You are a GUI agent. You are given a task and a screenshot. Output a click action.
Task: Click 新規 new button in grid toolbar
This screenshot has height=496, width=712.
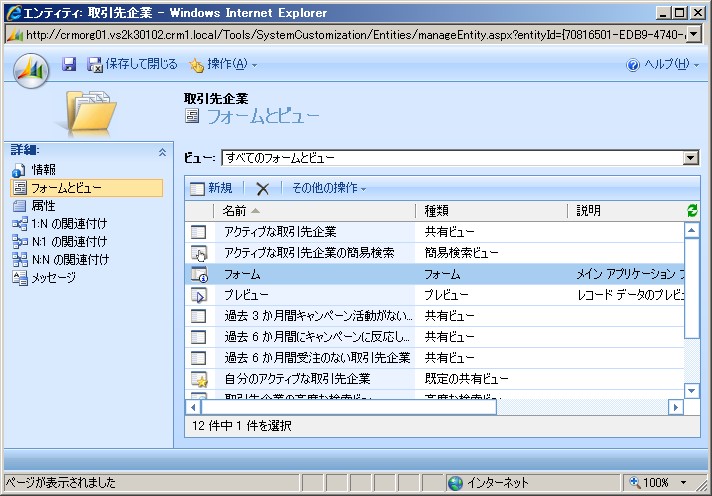click(x=211, y=188)
